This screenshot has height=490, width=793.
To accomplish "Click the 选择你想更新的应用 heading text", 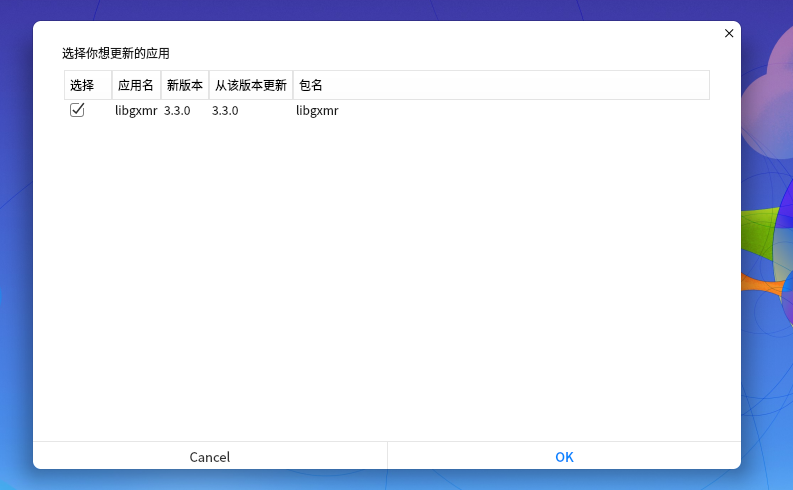I will pos(116,53).
